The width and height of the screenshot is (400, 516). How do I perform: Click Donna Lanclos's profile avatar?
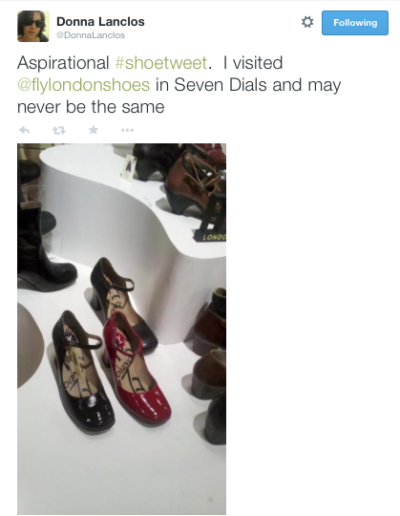point(33,26)
